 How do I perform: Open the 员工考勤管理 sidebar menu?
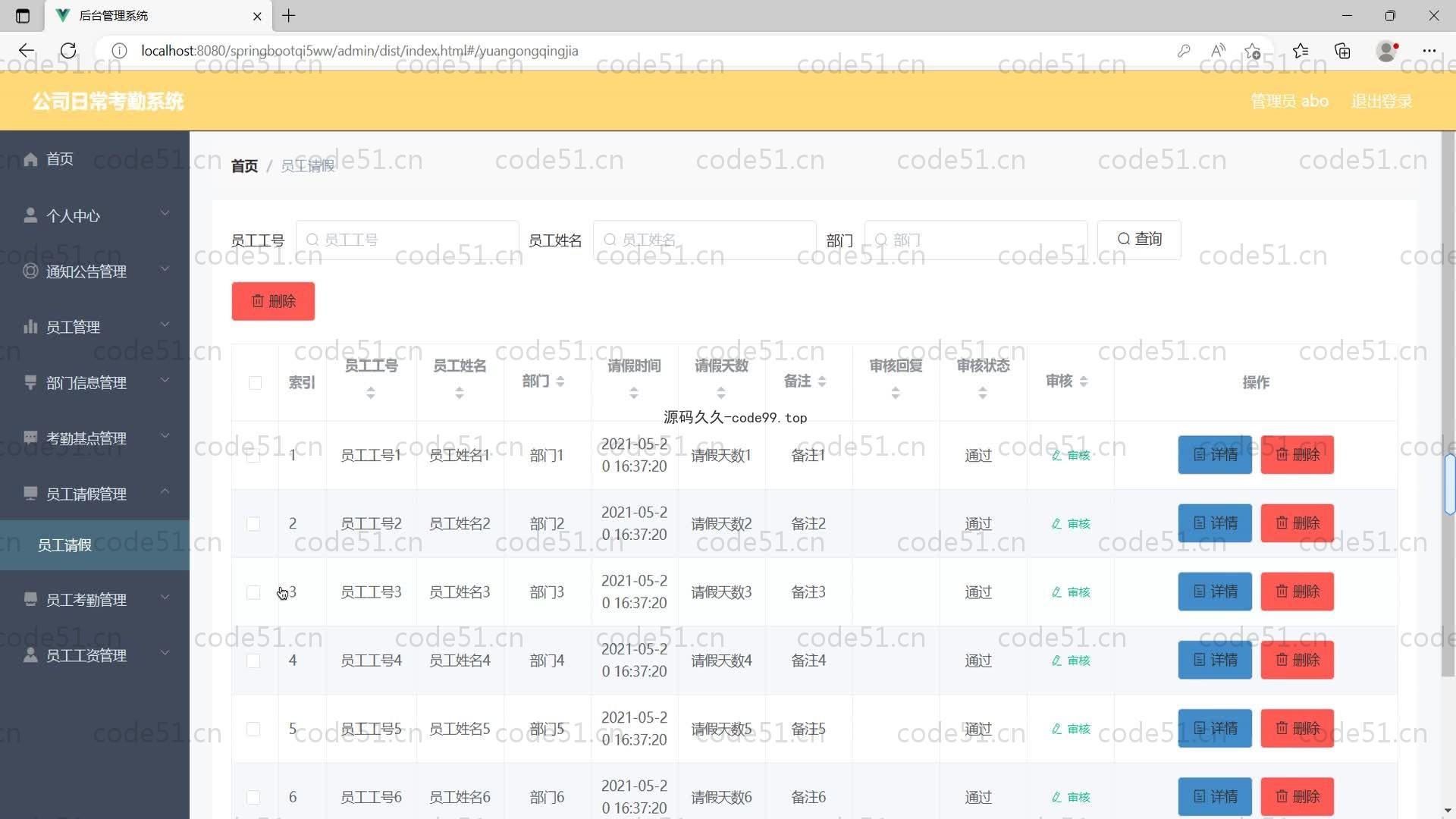[x=95, y=599]
